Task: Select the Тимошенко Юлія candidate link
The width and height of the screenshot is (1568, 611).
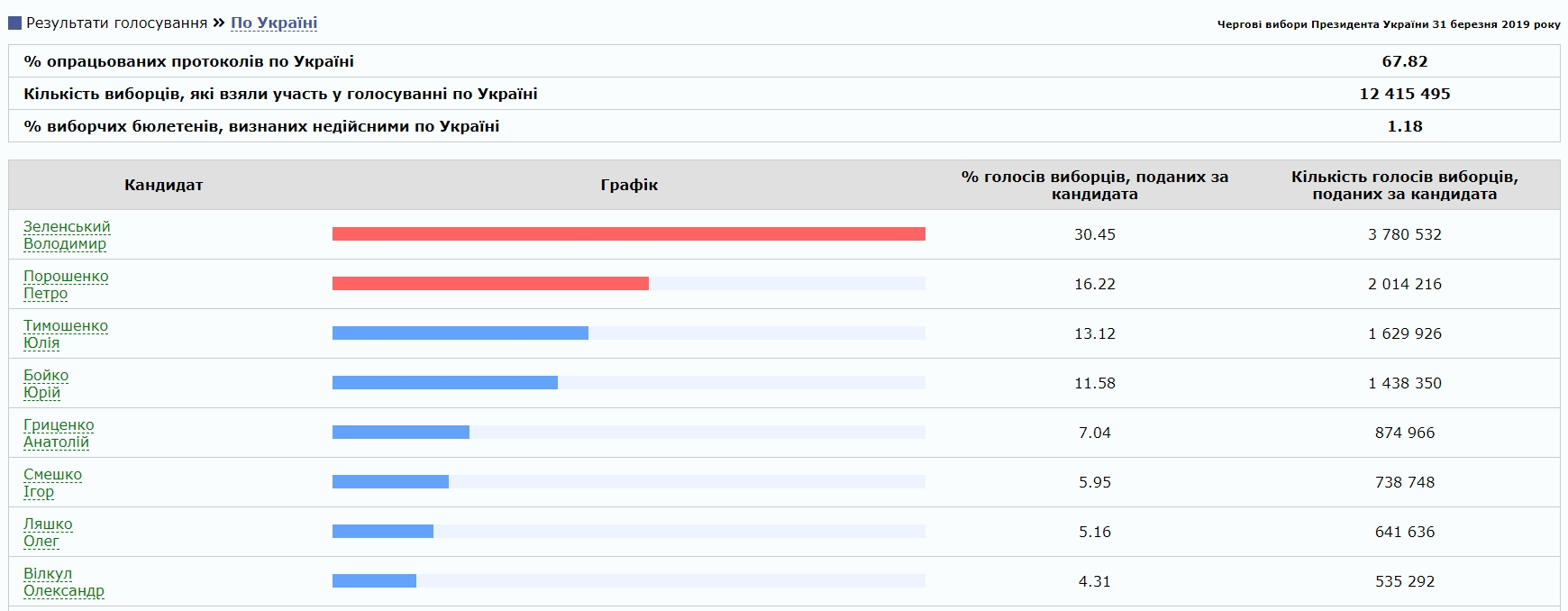Action: pos(65,334)
